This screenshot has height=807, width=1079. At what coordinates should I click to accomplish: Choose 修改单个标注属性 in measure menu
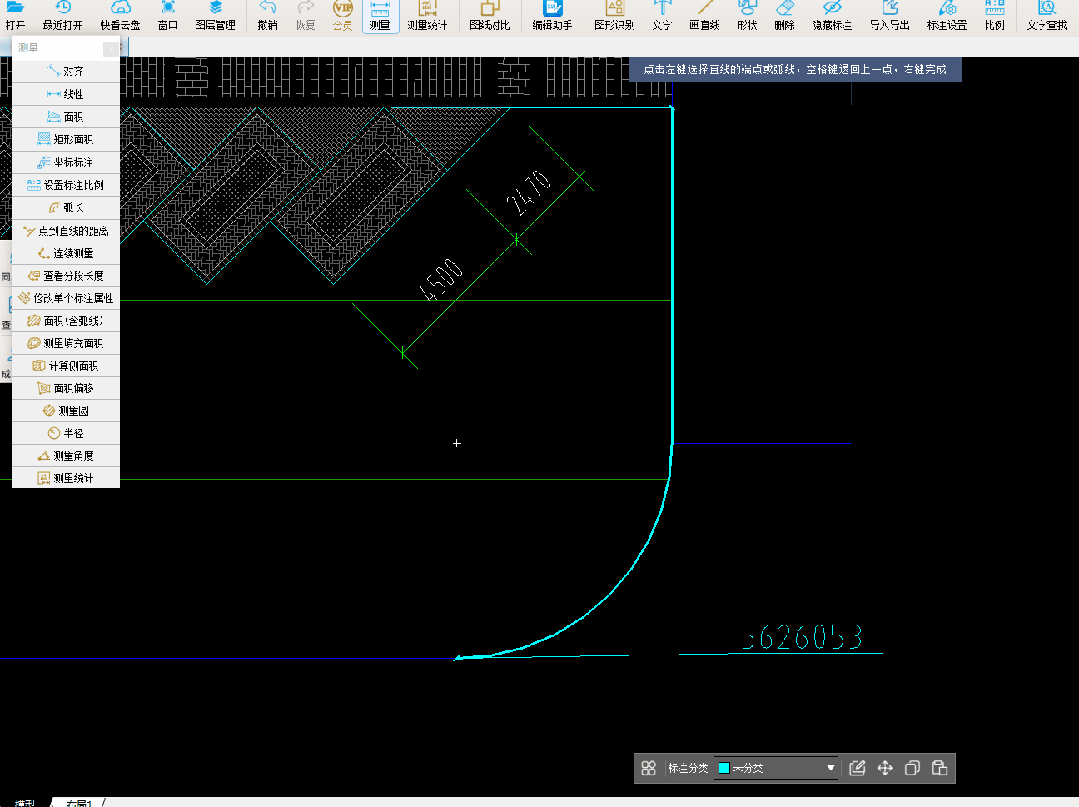66,298
